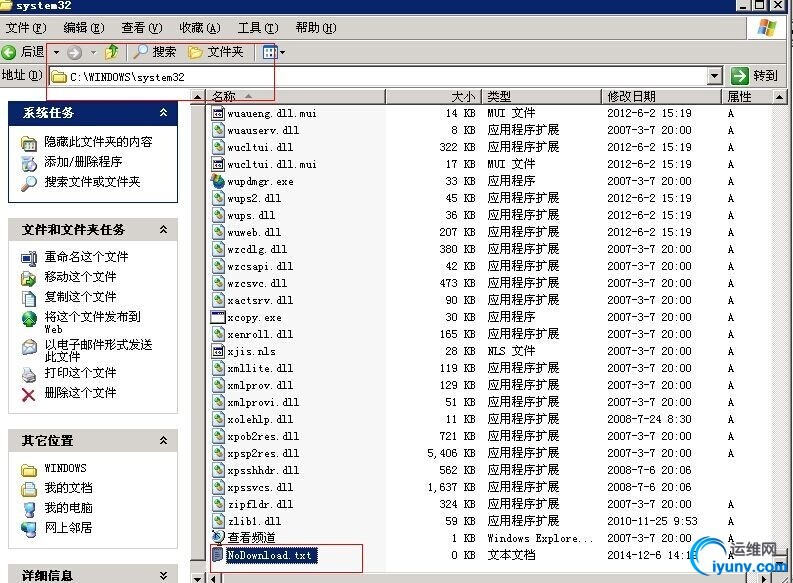The height and width of the screenshot is (583, 793).
Task: Click 隐藏此文件夹的内容 link
Action: pyautogui.click(x=98, y=142)
